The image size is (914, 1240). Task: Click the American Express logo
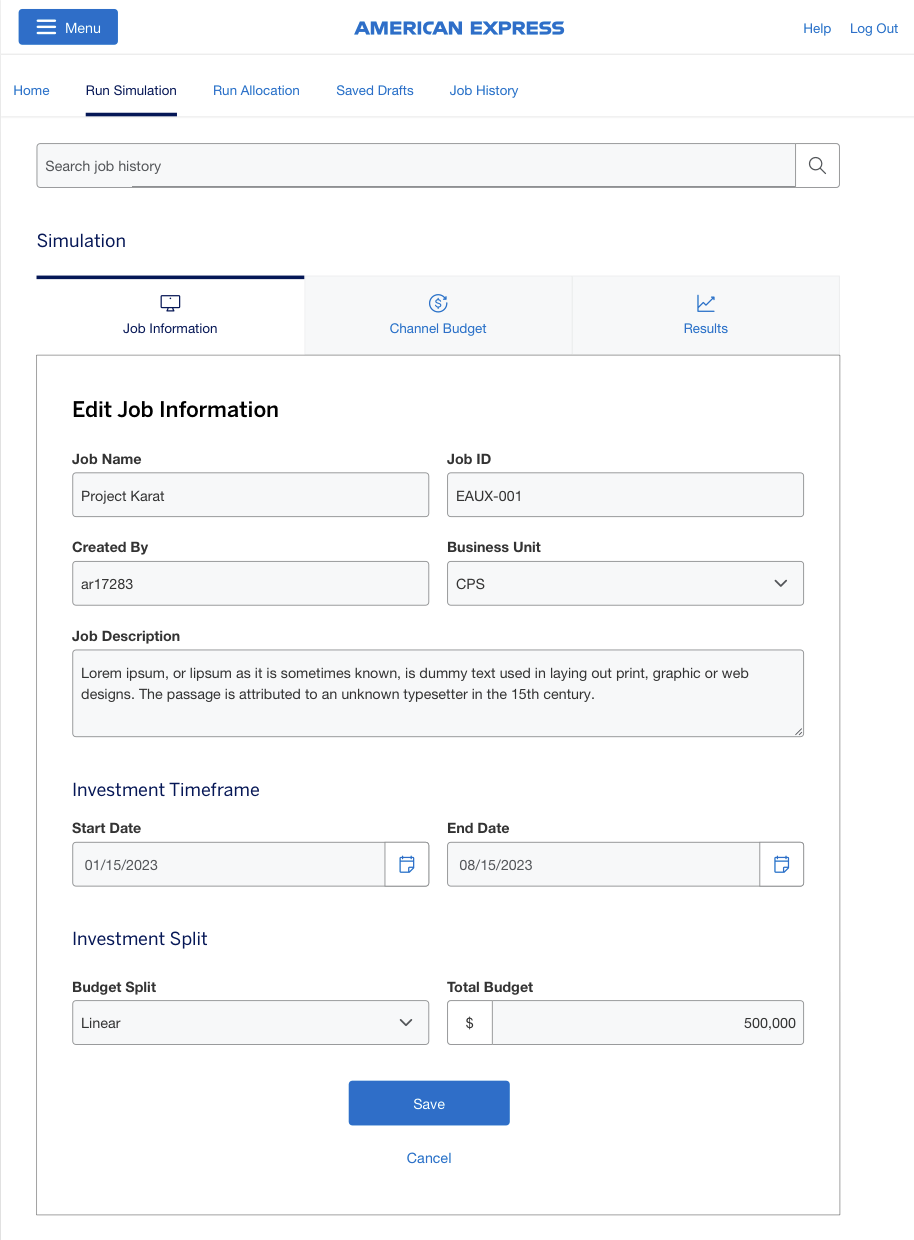click(x=459, y=28)
